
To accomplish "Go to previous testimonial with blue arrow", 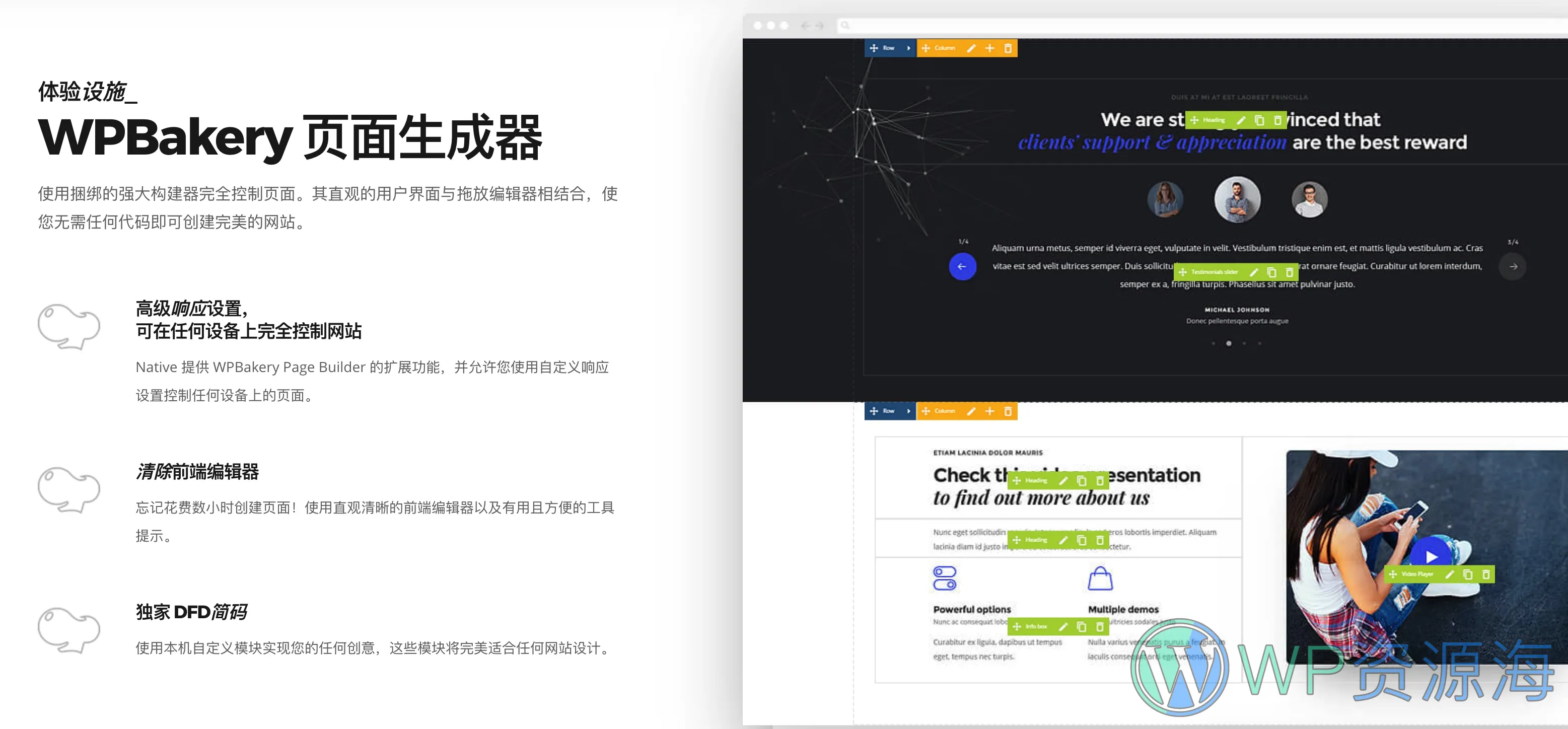I will click(x=962, y=266).
